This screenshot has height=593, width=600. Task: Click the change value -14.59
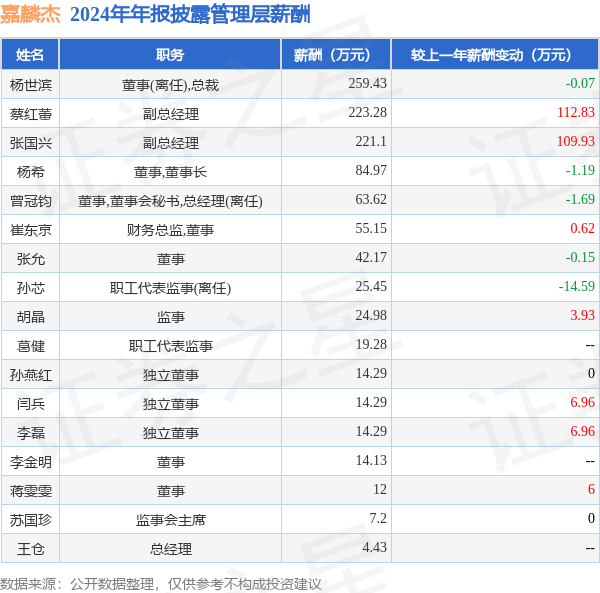pyautogui.click(x=577, y=286)
